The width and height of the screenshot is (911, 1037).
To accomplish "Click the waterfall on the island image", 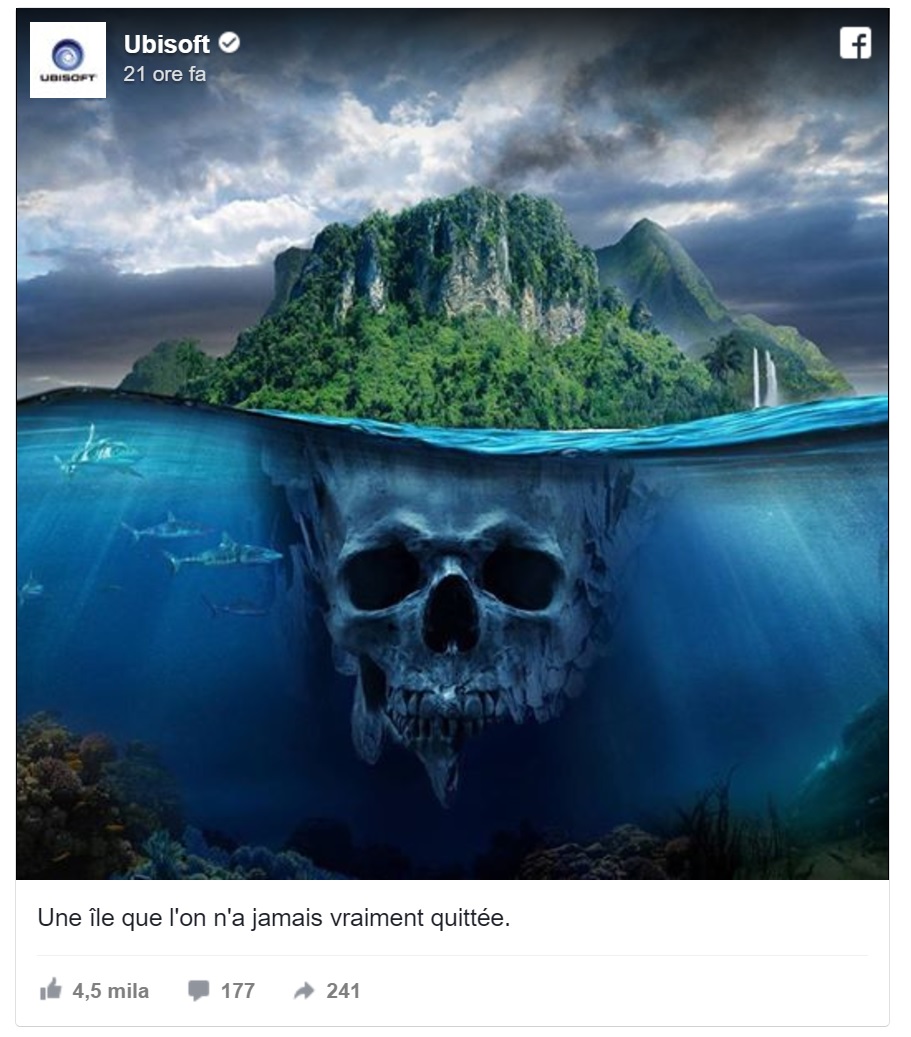I will click(x=764, y=378).
